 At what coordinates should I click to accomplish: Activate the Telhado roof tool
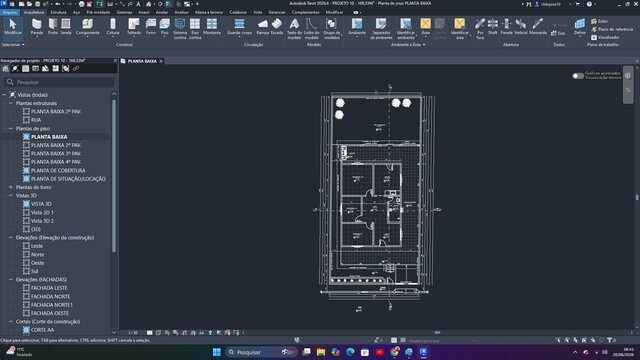[x=133, y=27]
